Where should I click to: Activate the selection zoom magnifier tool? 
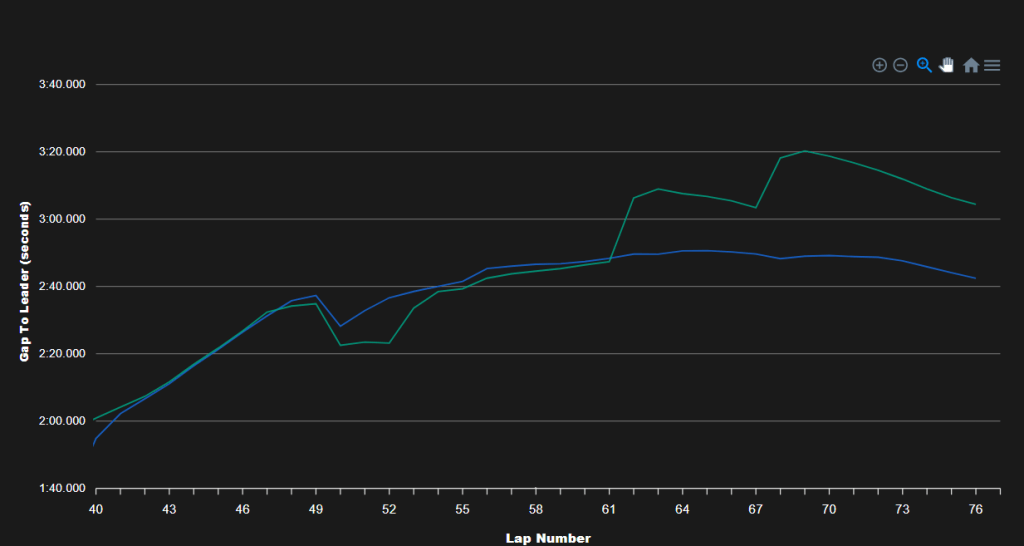click(x=924, y=65)
